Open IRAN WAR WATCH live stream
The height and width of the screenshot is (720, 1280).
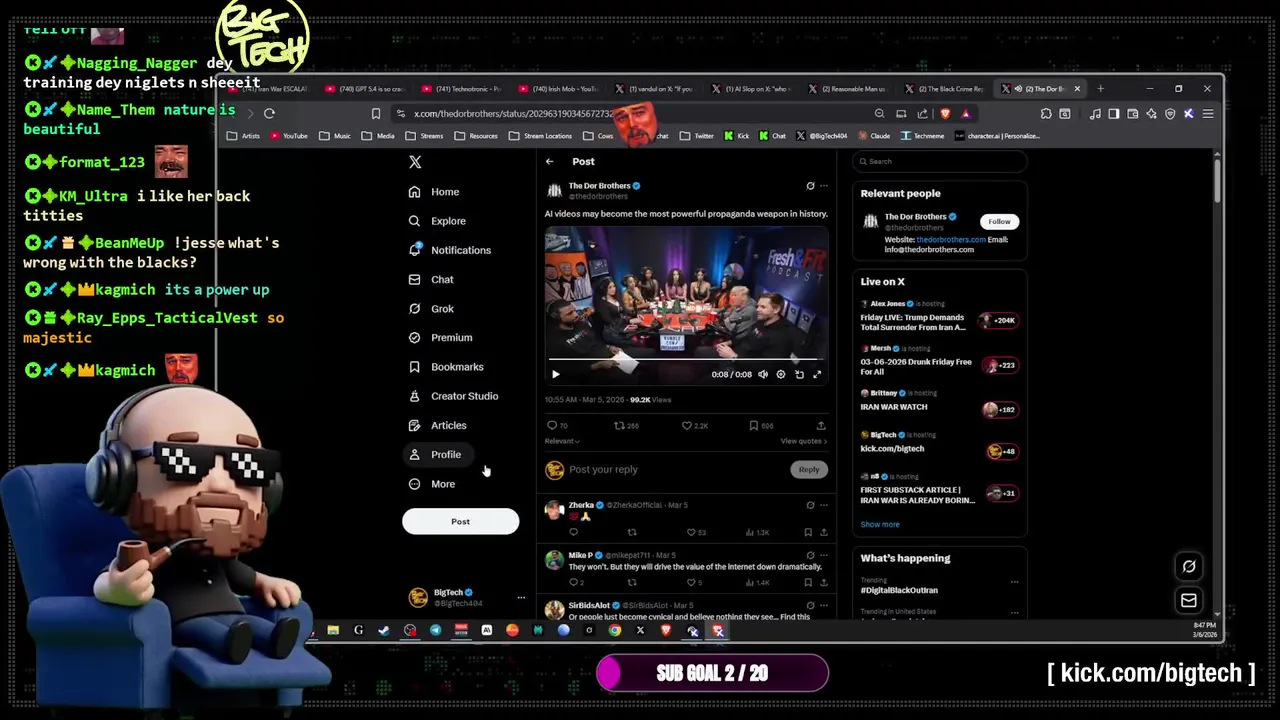pyautogui.click(x=938, y=402)
